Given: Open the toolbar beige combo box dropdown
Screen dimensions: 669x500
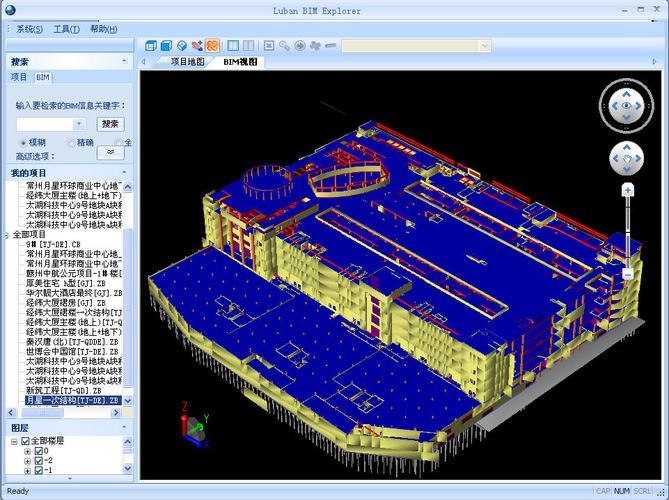Looking at the screenshot, I should (484, 46).
